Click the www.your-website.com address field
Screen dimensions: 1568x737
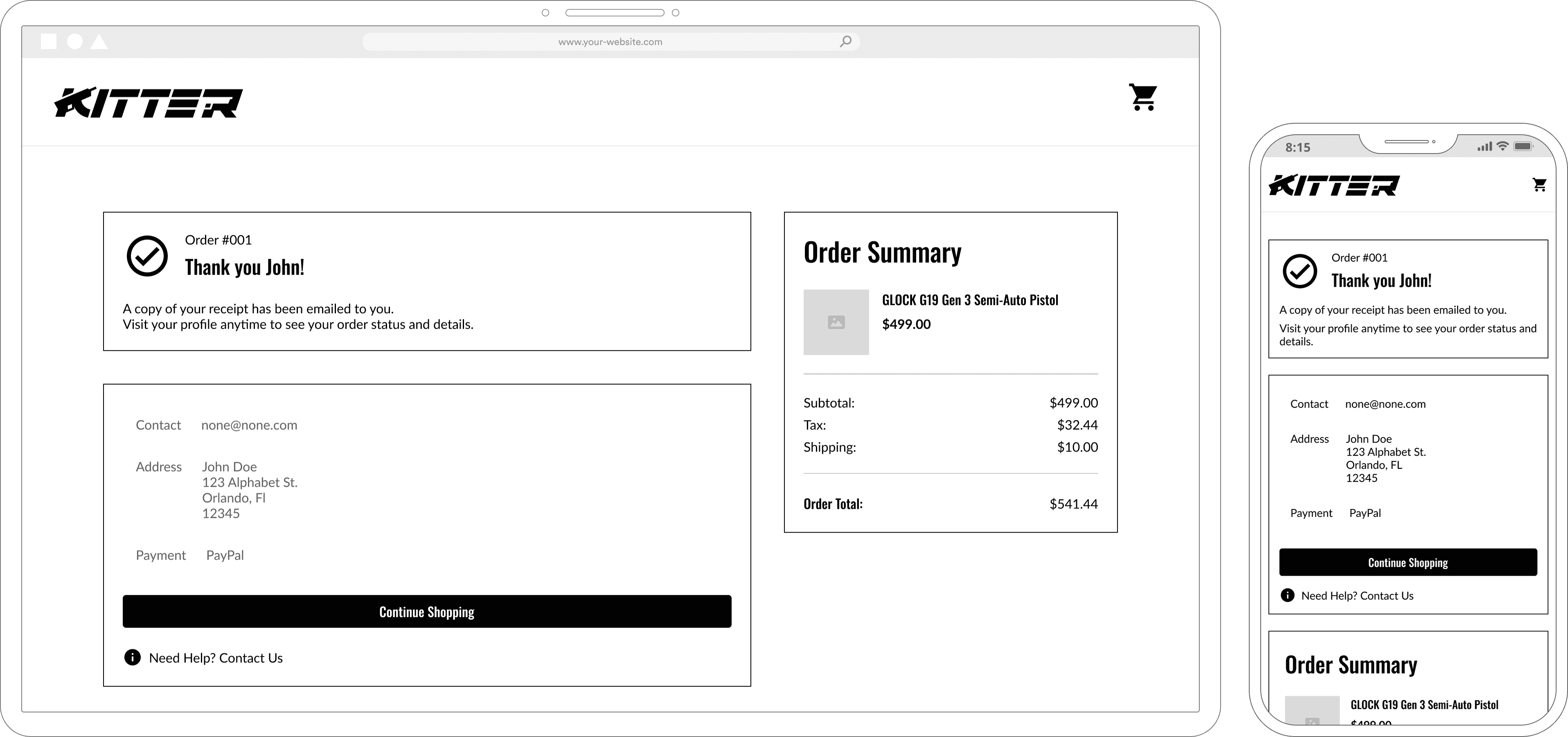tap(610, 41)
